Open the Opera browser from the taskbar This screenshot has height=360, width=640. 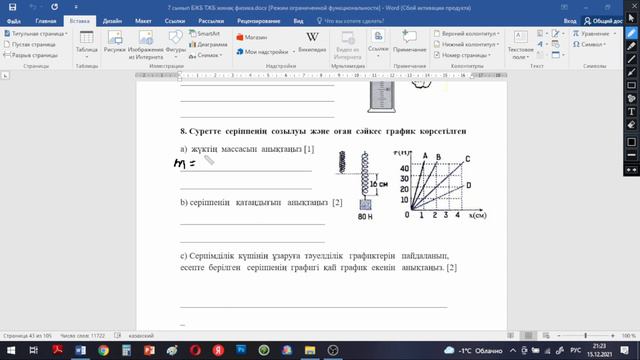coord(195,350)
